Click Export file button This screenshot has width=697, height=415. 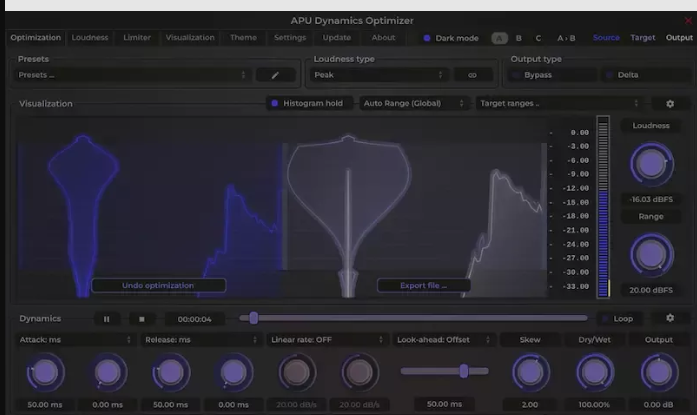click(423, 285)
